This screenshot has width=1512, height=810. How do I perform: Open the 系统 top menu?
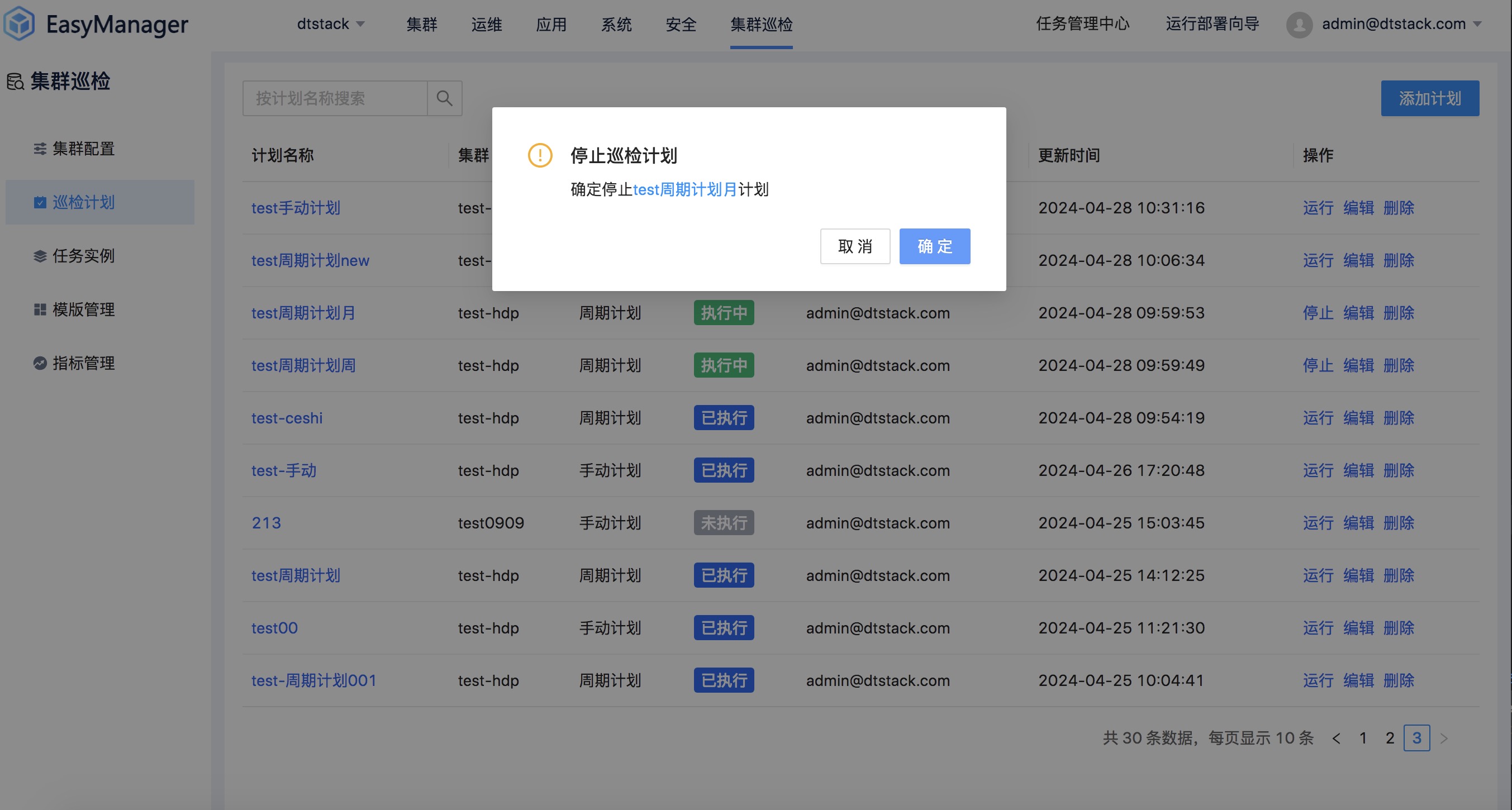(x=616, y=24)
